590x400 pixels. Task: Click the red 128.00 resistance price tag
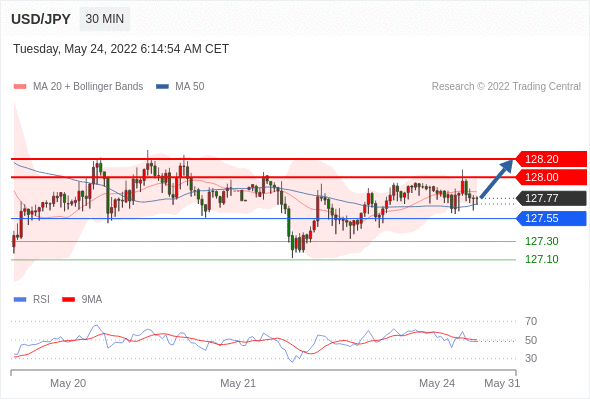(551, 177)
